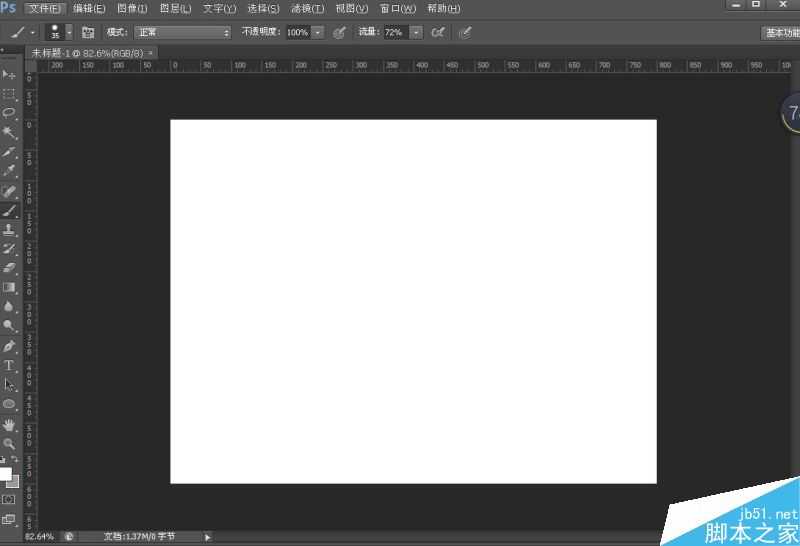Toggle pressure for opacity button
This screenshot has width=800, height=546.
(x=339, y=32)
